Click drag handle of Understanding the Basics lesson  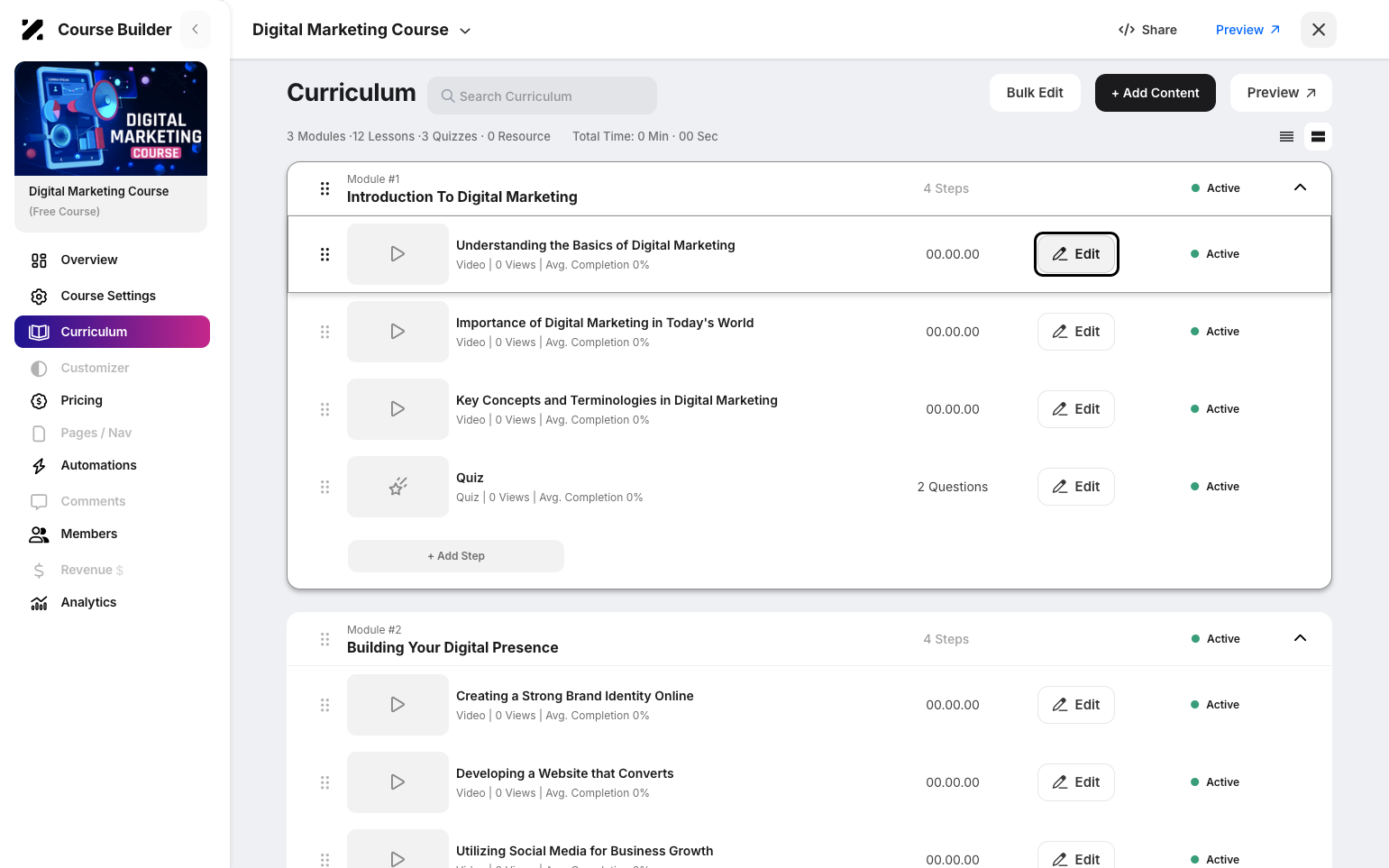pyautogui.click(x=324, y=254)
